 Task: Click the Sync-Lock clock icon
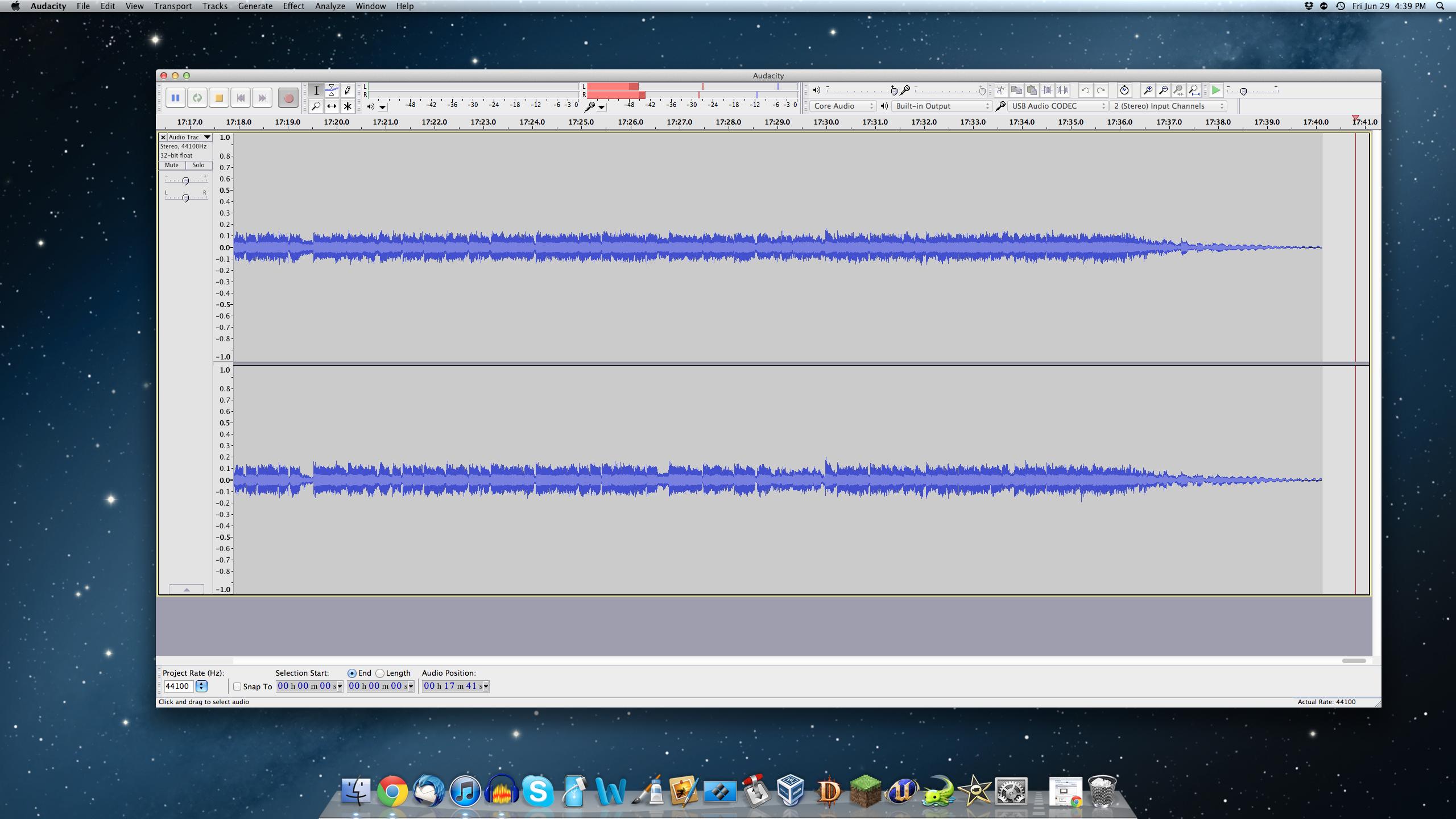[x=1124, y=90]
